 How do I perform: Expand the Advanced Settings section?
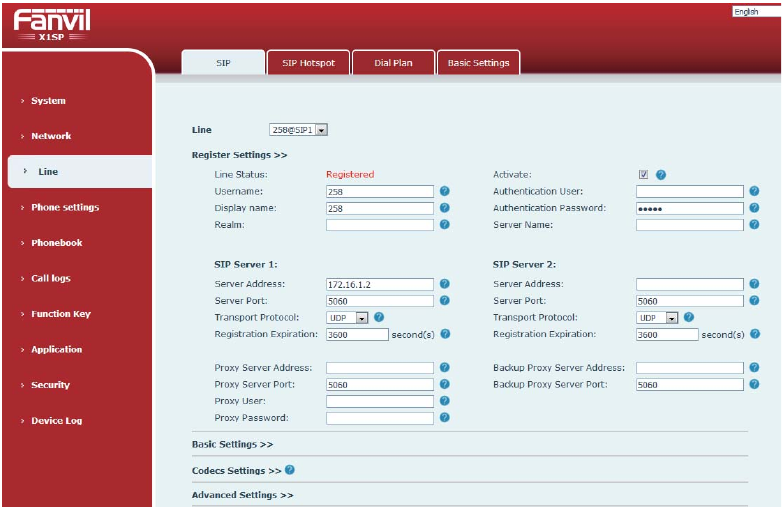point(242,495)
